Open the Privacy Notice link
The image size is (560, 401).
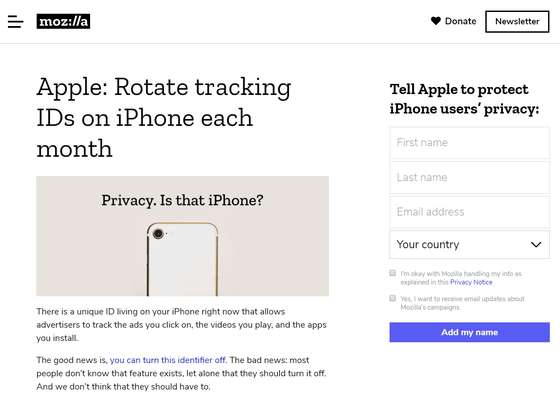(471, 282)
